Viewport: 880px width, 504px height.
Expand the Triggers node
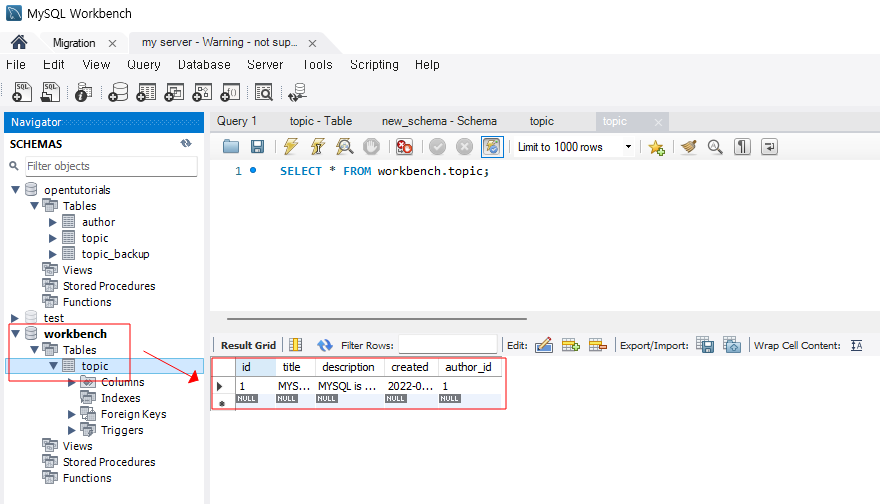(x=71, y=430)
